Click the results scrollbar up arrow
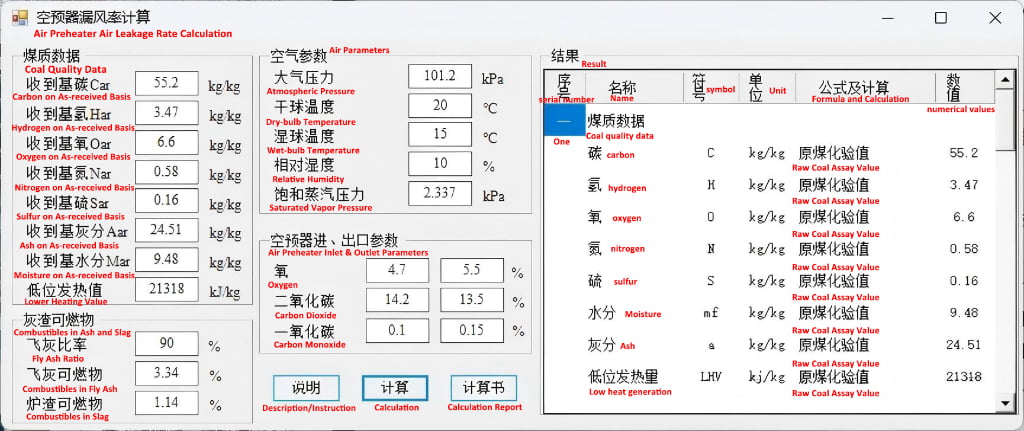 pyautogui.click(x=1003, y=80)
